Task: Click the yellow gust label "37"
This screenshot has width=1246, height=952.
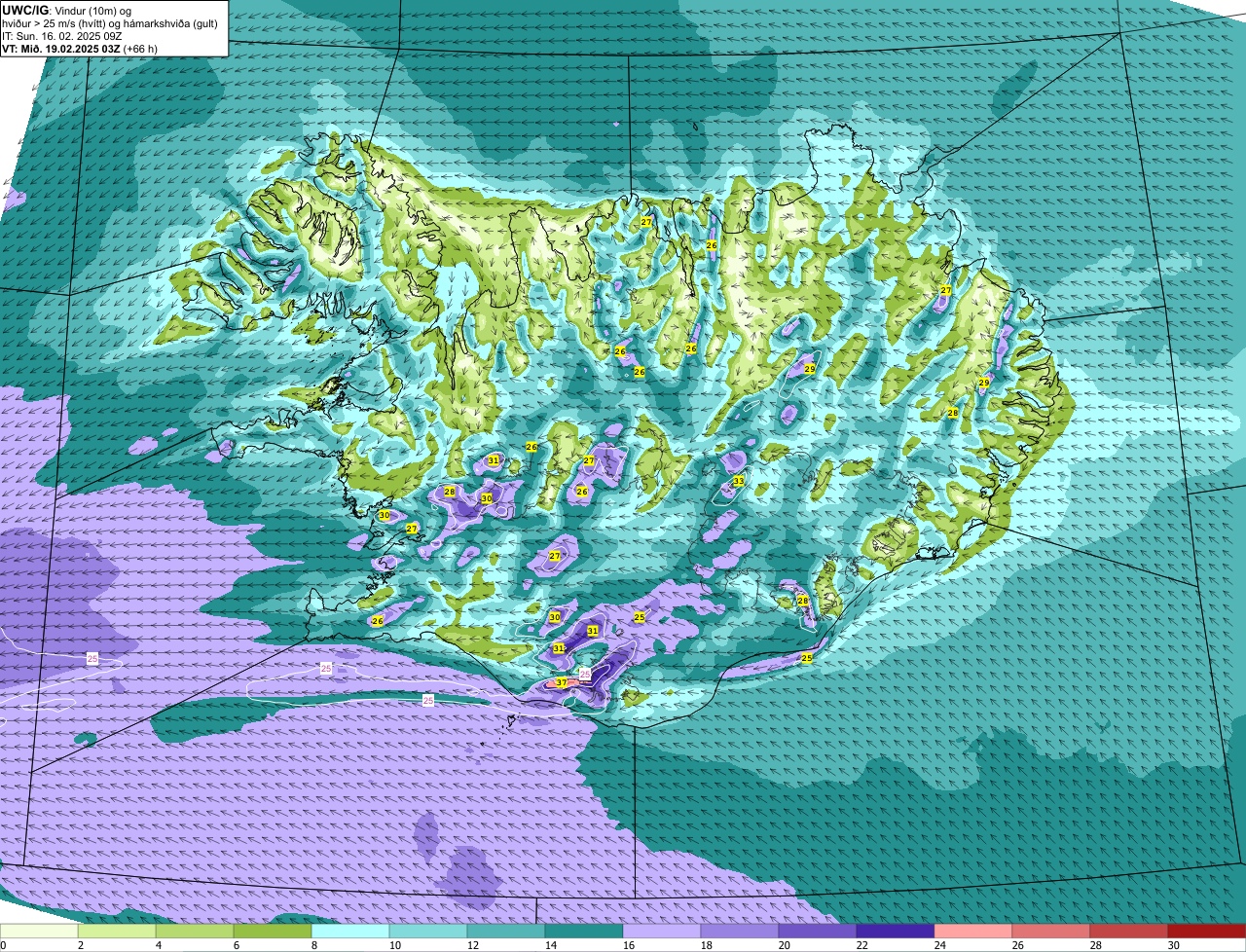Action: point(562,682)
